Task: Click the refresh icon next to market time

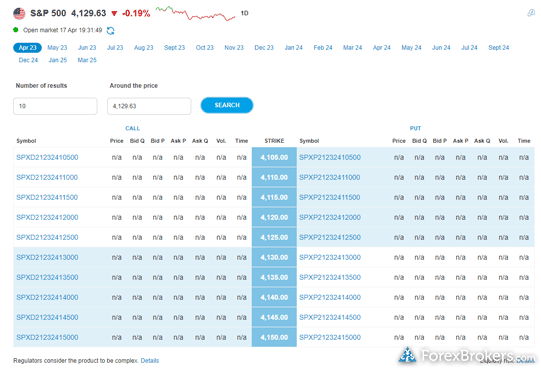Action: pos(110,31)
